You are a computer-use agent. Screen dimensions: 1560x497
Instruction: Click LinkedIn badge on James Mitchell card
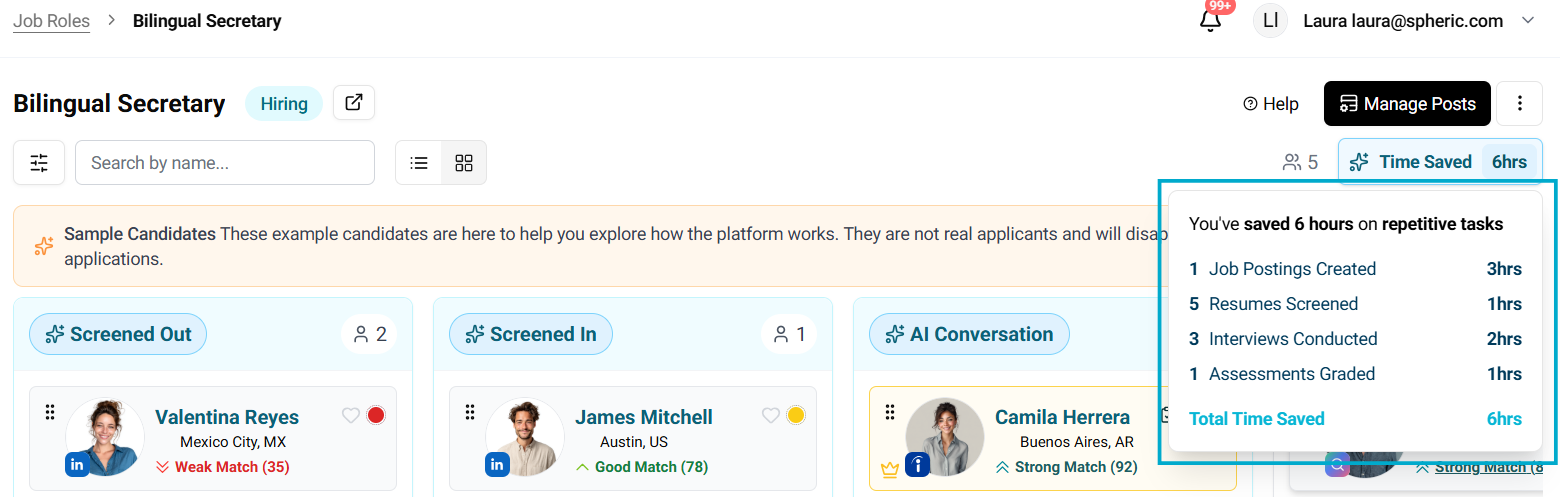[497, 464]
